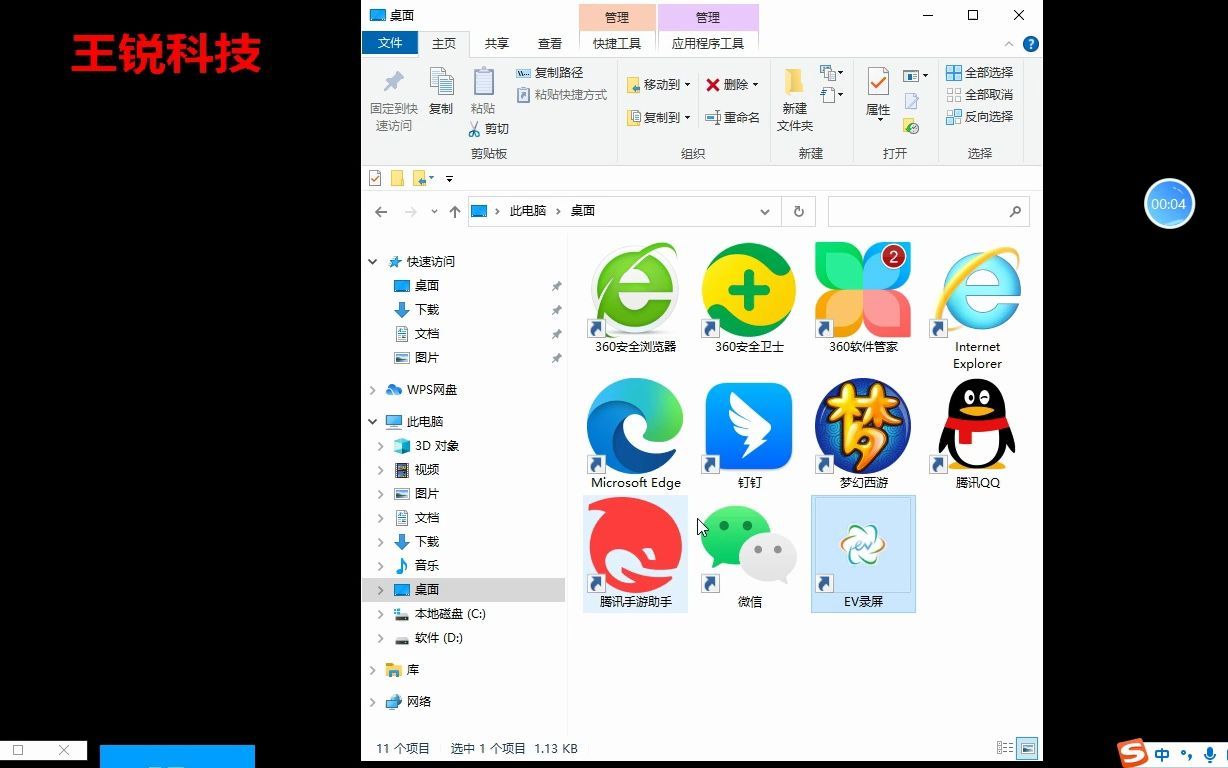1228x768 pixels.
Task: Select the EV录屏 shortcut icon
Action: (863, 545)
